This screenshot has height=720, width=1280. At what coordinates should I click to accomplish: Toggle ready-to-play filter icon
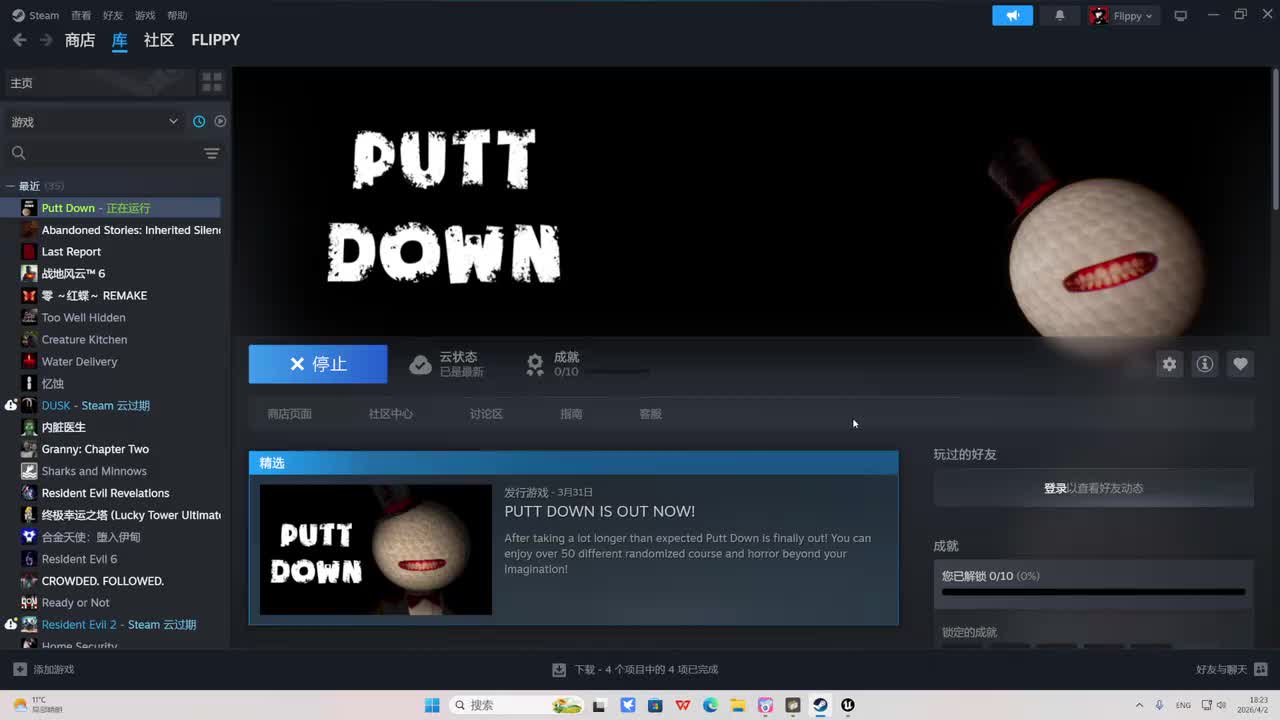(x=220, y=121)
